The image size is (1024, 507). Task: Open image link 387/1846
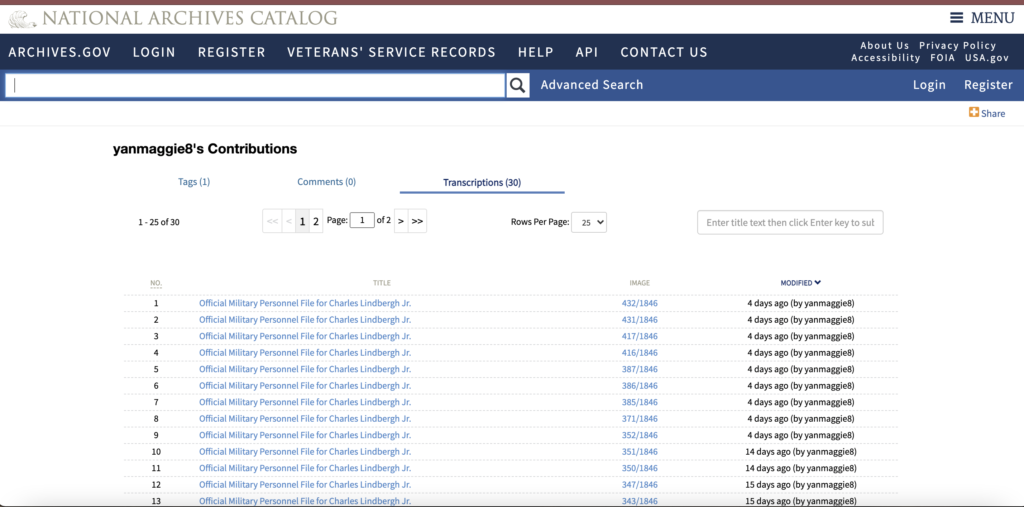[x=639, y=369]
